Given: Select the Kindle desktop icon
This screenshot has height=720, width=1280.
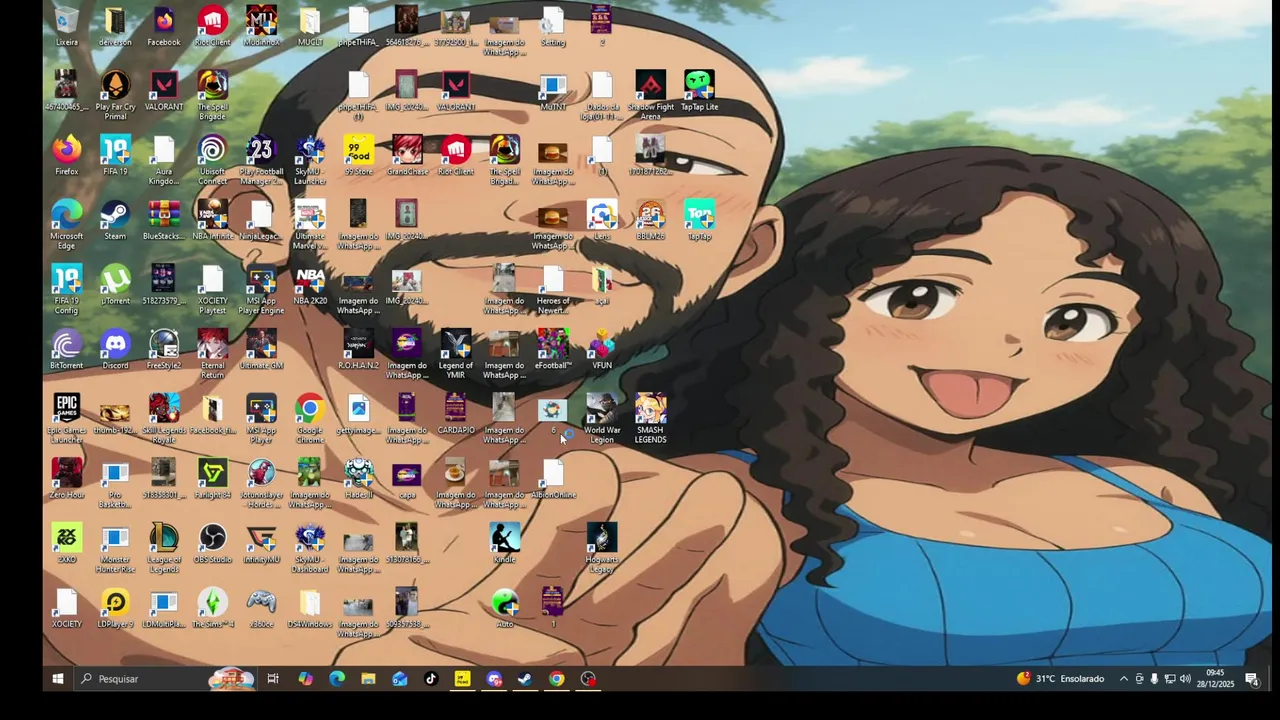Looking at the screenshot, I should tap(504, 545).
